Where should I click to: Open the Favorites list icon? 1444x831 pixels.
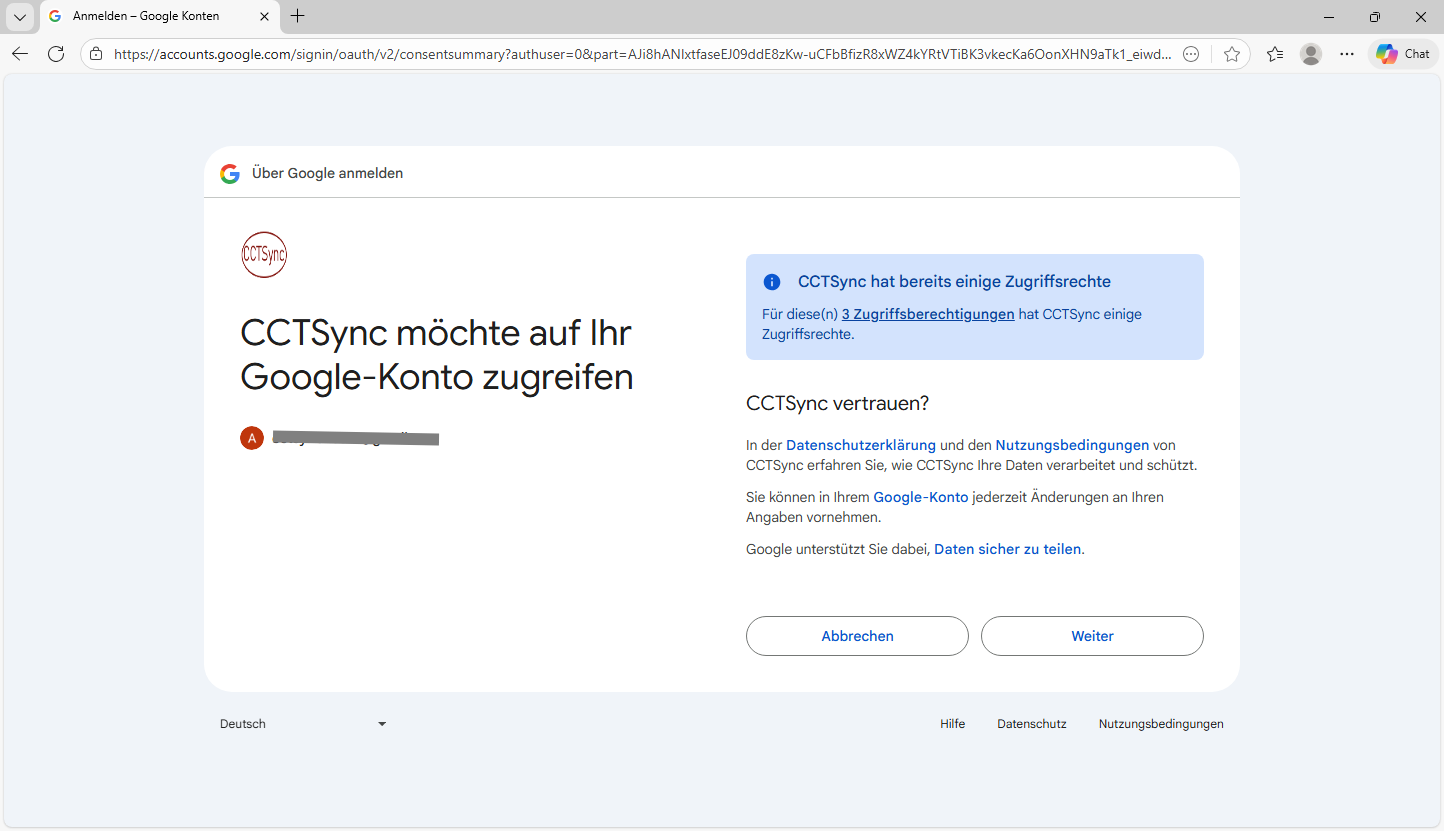click(x=1274, y=54)
